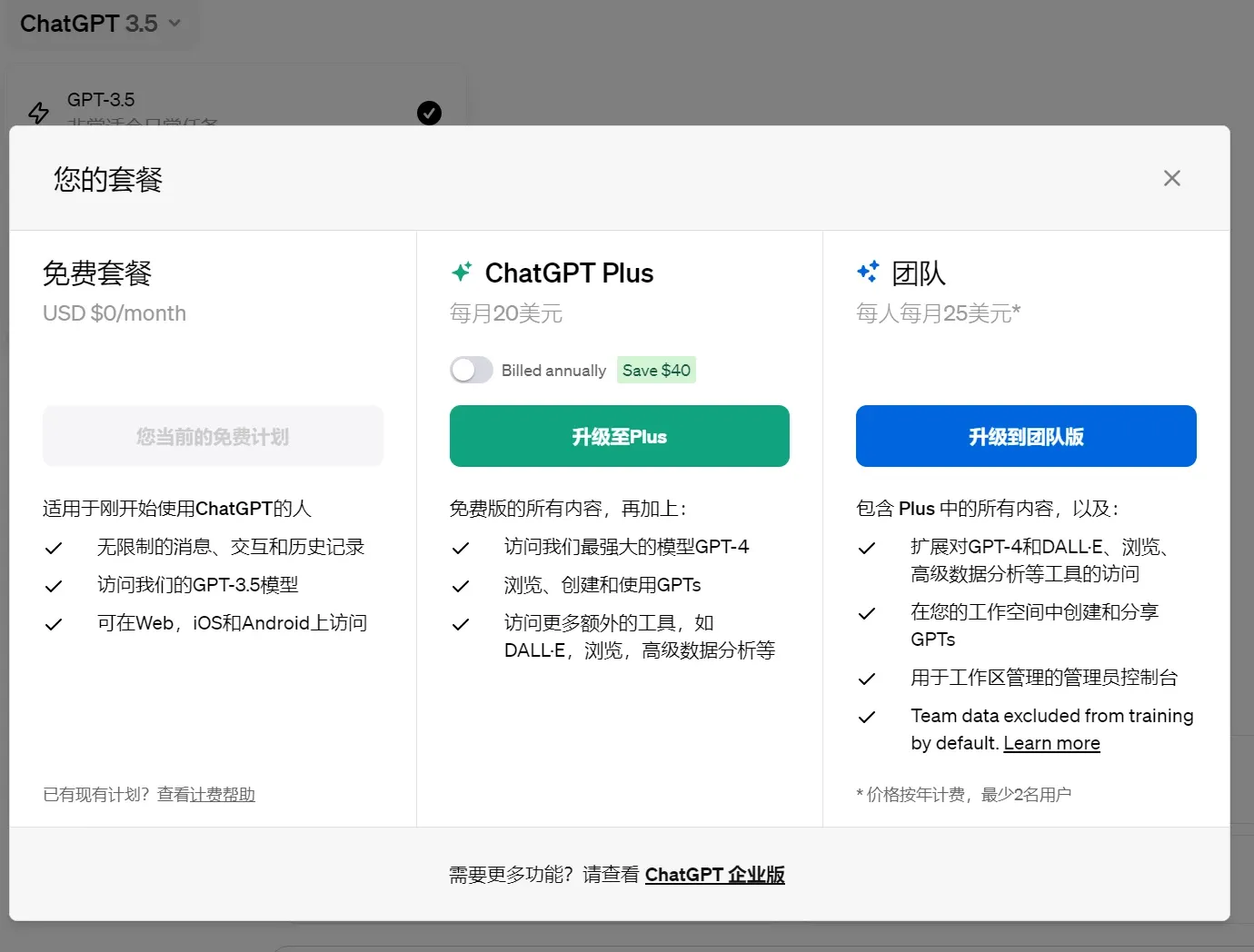The width and height of the screenshot is (1254, 952).
Task: Click the Save $40 badge
Action: (x=656, y=370)
